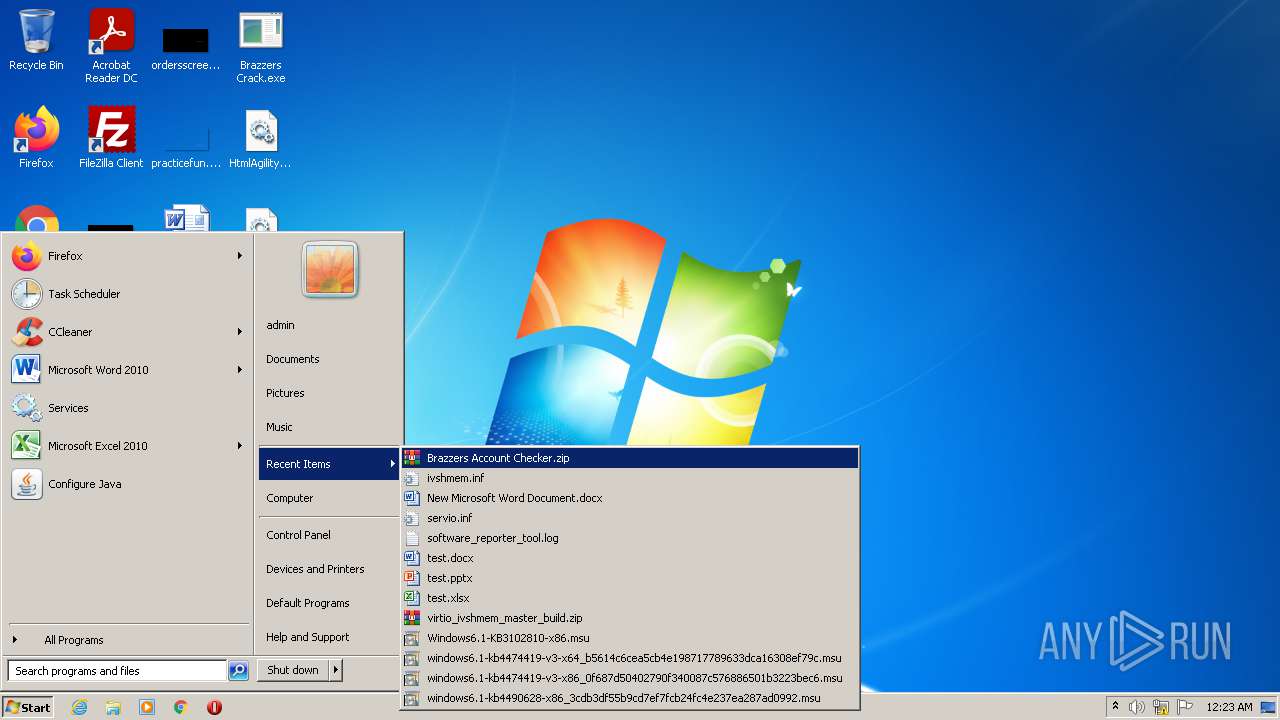
Task: Open the Firefox desktop shortcut
Action: coord(36,138)
